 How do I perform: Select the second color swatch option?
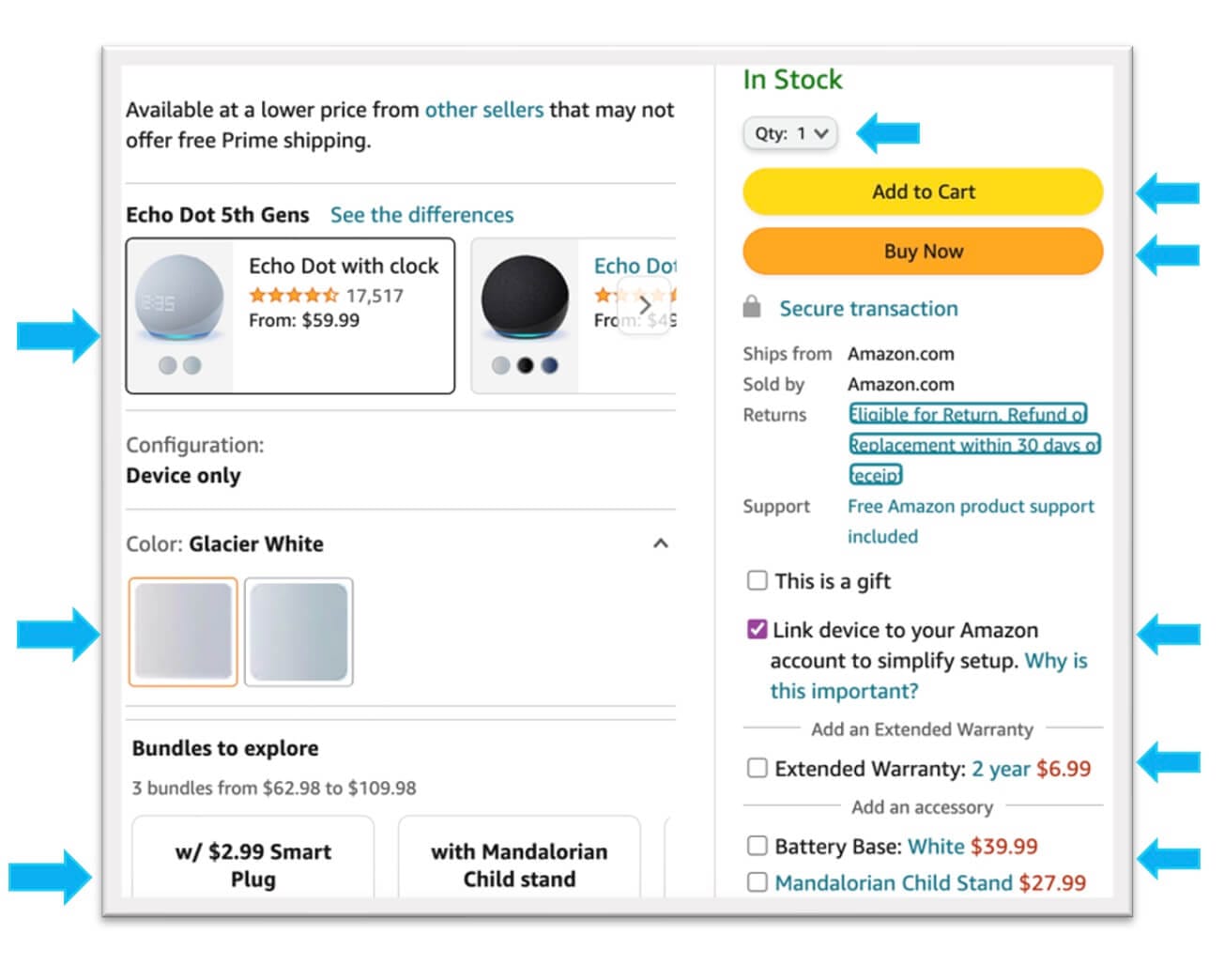pos(298,632)
